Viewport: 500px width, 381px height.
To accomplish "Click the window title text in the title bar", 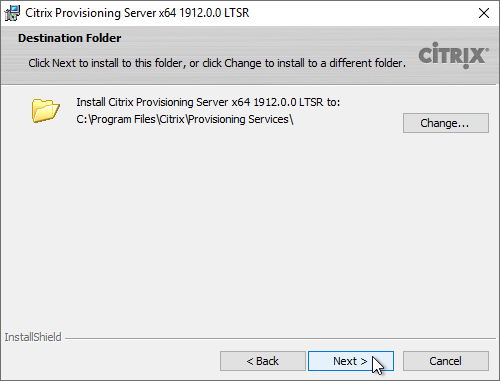I will (137, 13).
